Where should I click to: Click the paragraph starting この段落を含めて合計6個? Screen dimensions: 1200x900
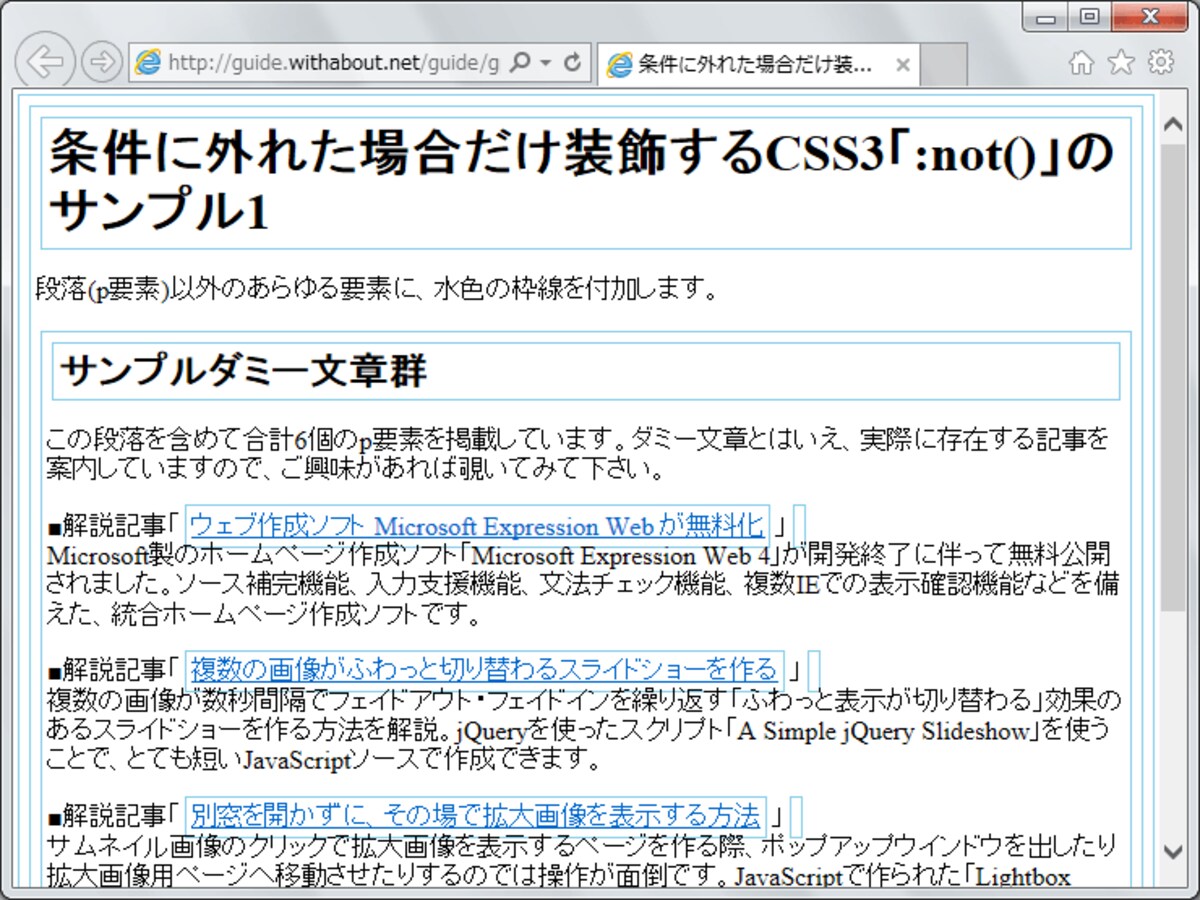[x=578, y=453]
